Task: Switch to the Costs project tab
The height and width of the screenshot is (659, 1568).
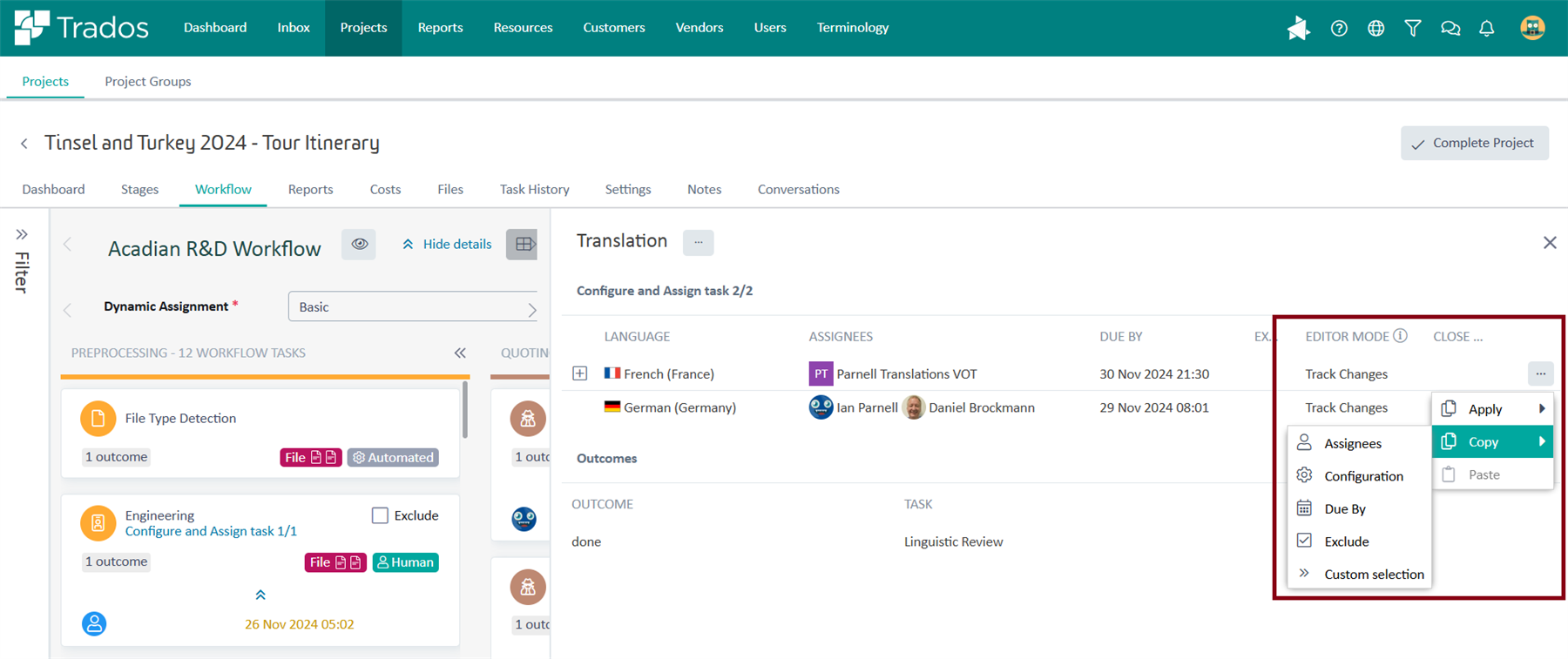Action: [385, 189]
